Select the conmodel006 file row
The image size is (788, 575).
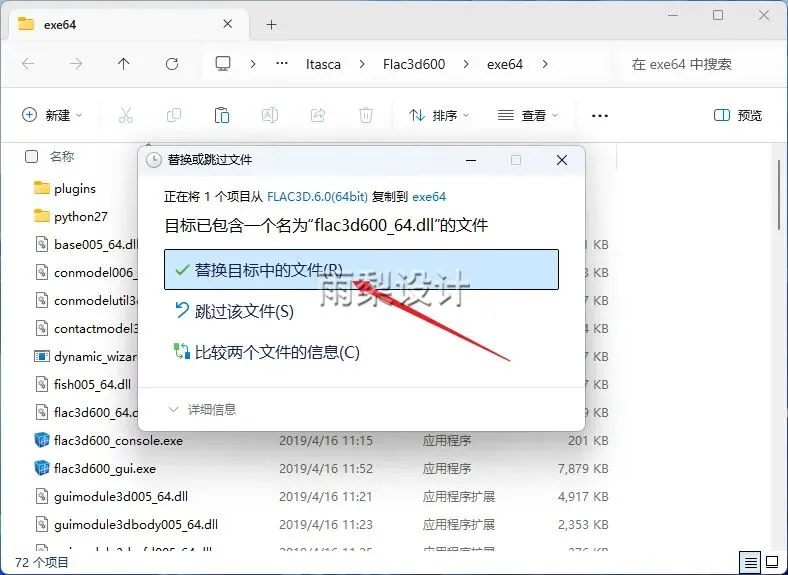point(86,273)
